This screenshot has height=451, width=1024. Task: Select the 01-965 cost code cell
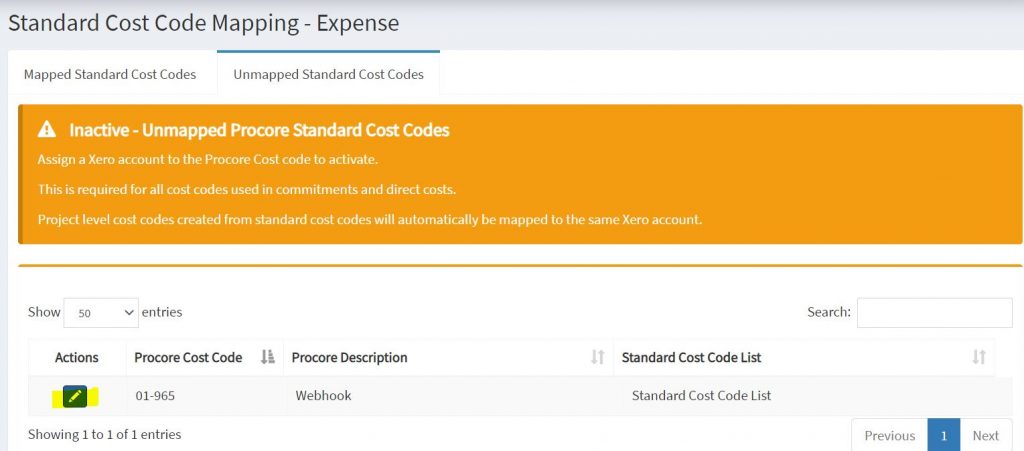click(x=156, y=396)
